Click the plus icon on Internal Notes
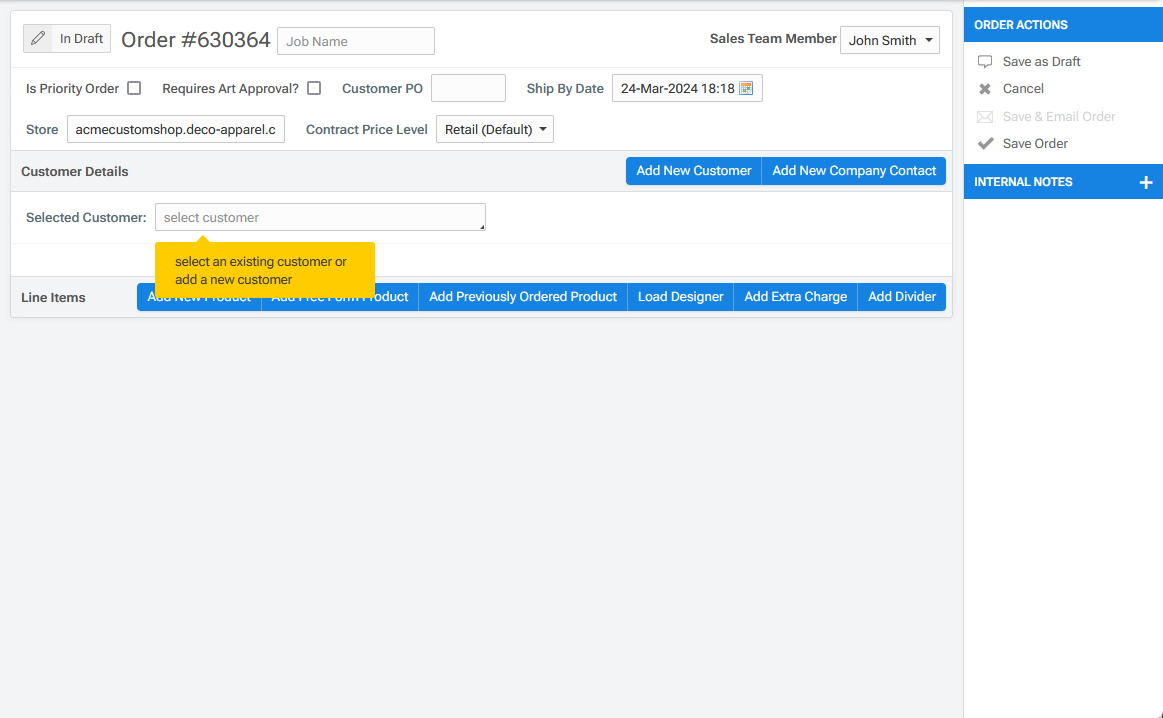The width and height of the screenshot is (1163, 718). (1146, 182)
